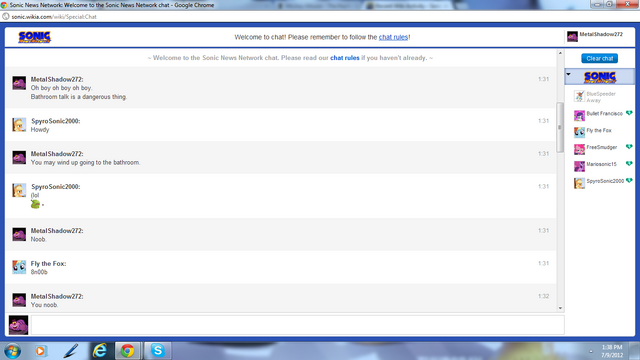Collapse the user list expander arrow

point(569,74)
